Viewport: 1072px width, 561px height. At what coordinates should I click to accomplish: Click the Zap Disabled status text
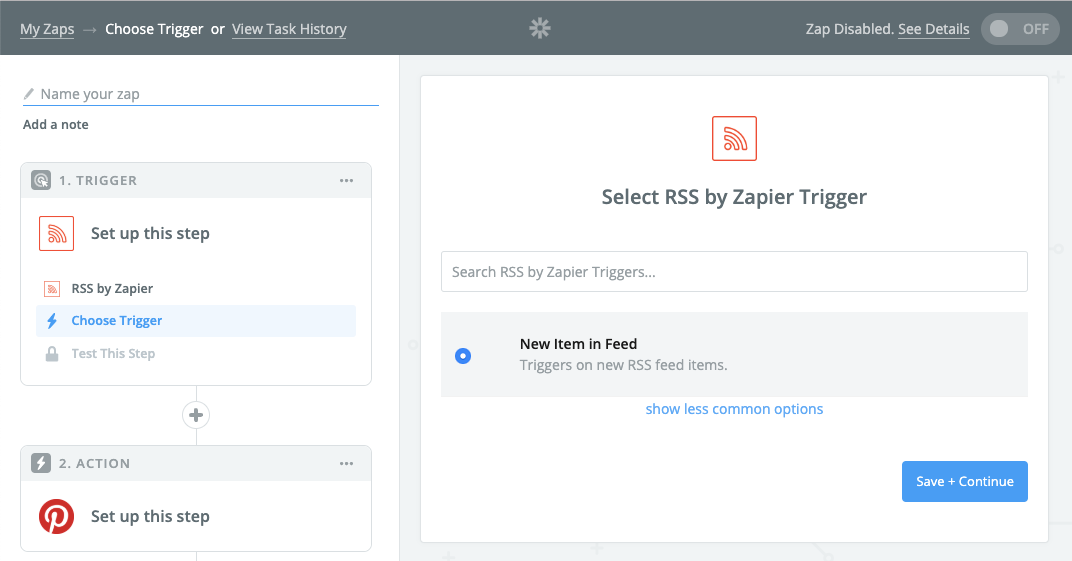point(850,29)
